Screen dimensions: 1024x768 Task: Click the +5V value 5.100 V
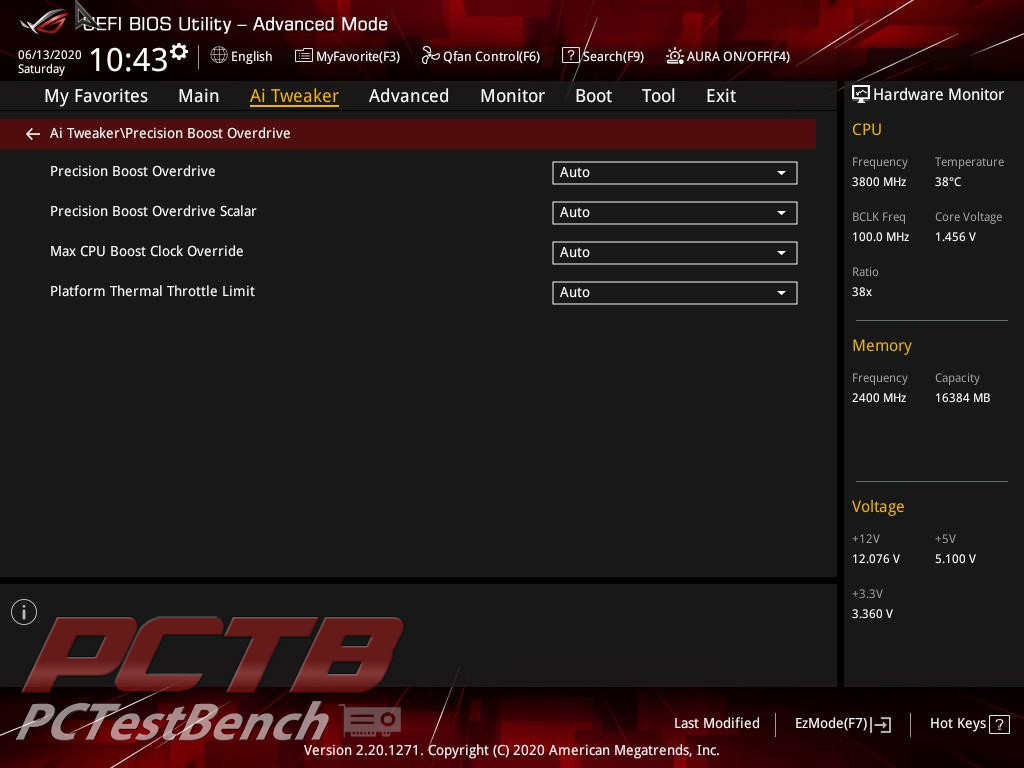[955, 559]
